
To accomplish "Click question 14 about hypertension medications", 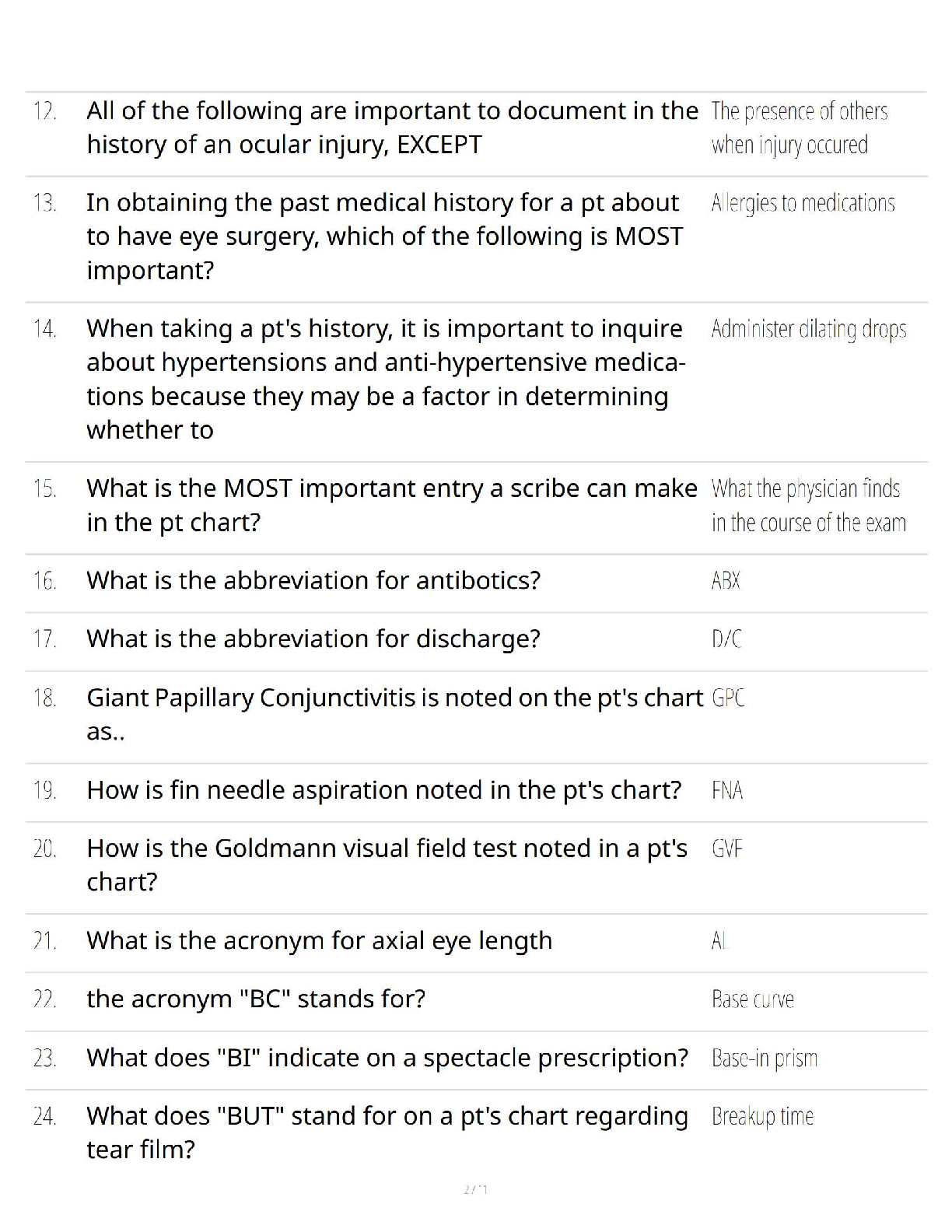I will (x=386, y=380).
